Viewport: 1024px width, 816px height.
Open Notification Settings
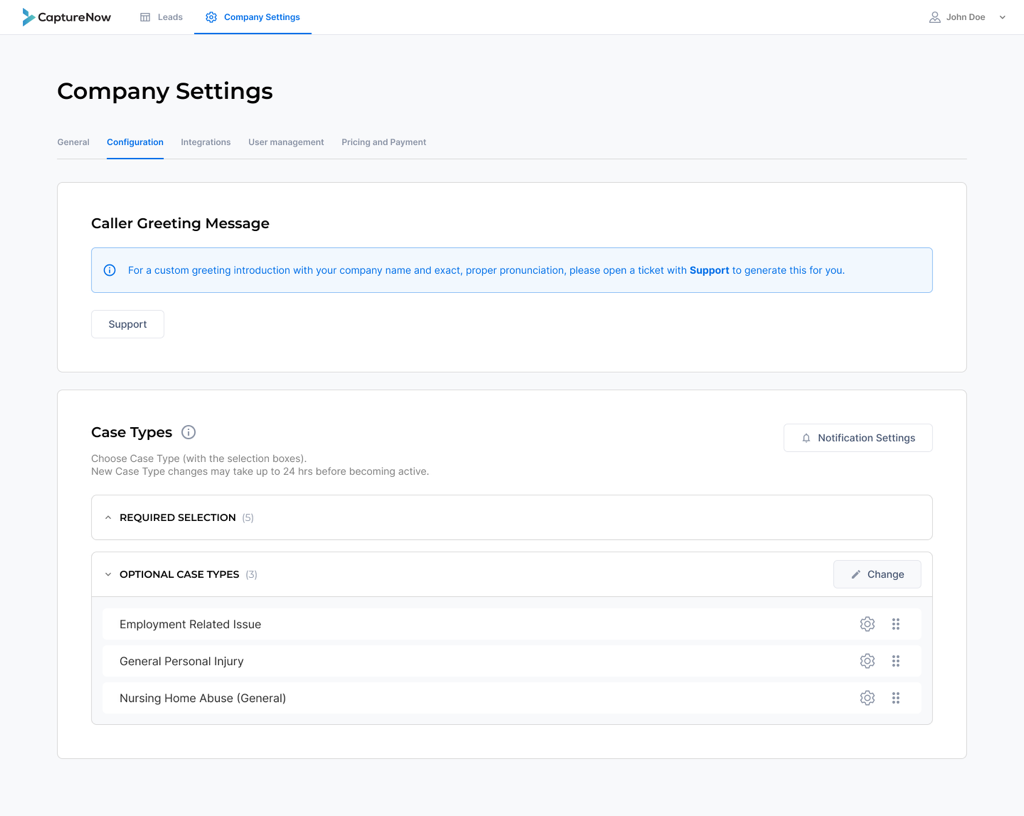pos(858,438)
